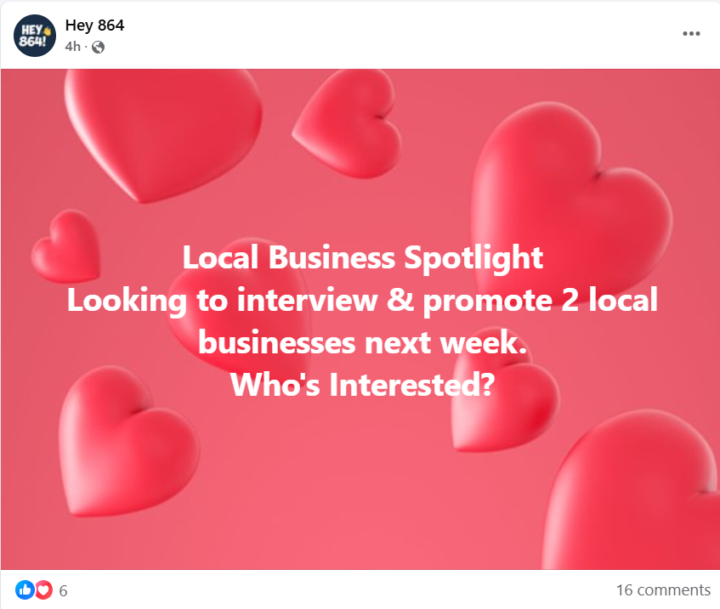720x609 pixels.
Task: Click the 'Who's Interested?' text on image
Action: (x=362, y=384)
